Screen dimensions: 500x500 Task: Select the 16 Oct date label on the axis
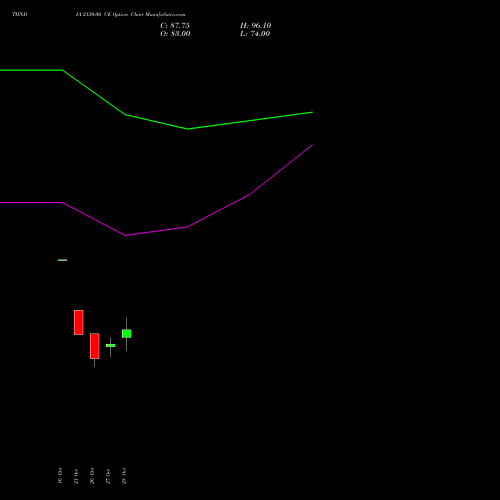pos(60,476)
